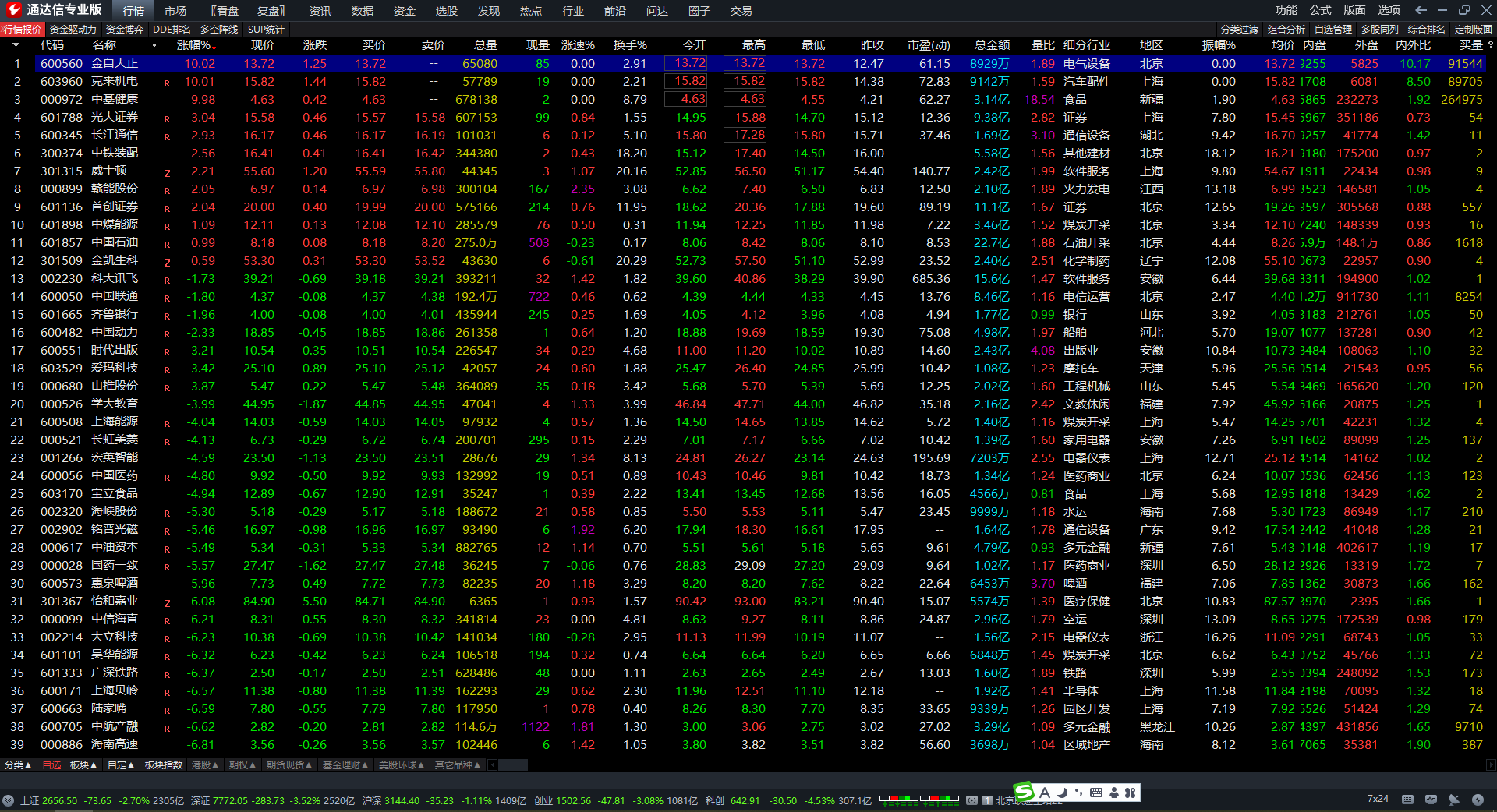This screenshot has height=812, width=1497.
Task: Click the 分类过滤 button
Action: pos(1240,30)
